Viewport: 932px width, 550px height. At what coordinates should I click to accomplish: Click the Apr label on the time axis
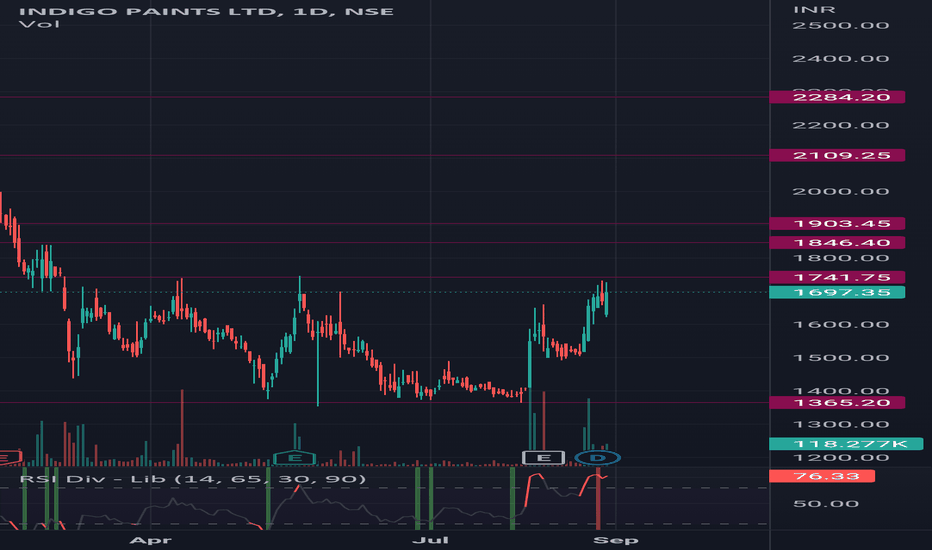tap(150, 540)
